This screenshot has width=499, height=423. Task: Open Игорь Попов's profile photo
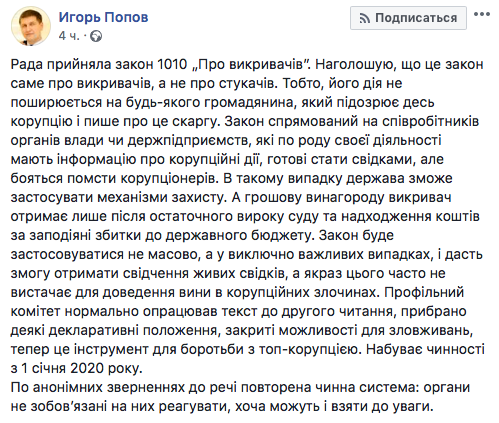point(31,26)
